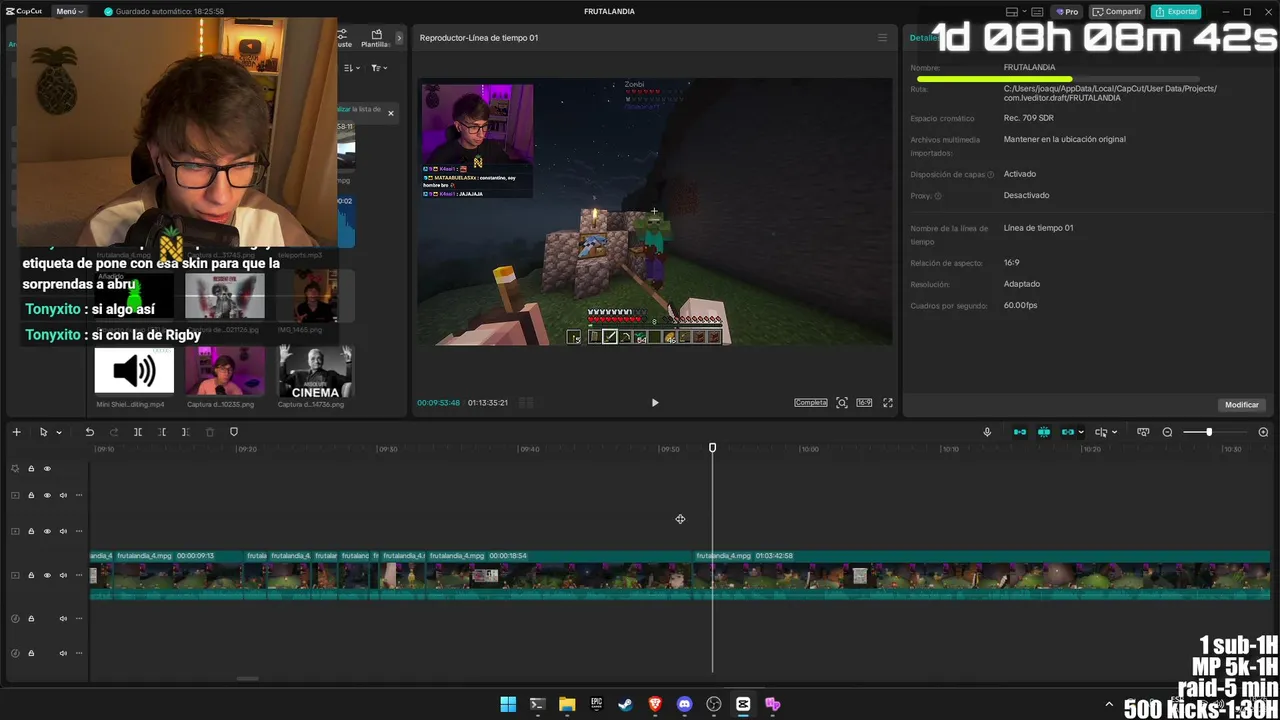The height and width of the screenshot is (720, 1280).
Task: Choose the Select pointer tool in timeline toolbar
Action: tap(43, 432)
